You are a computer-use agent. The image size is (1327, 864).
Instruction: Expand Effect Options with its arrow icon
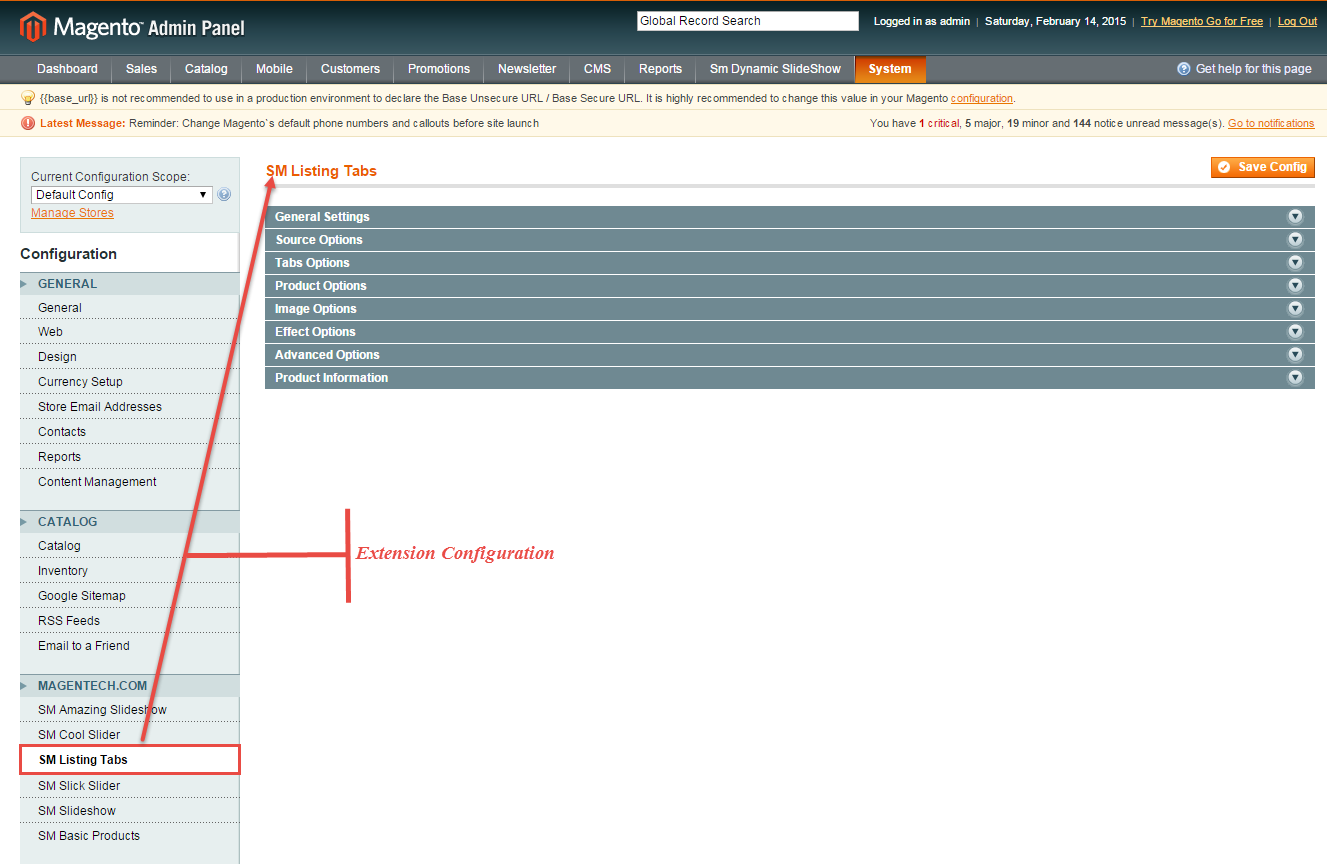click(x=1295, y=332)
